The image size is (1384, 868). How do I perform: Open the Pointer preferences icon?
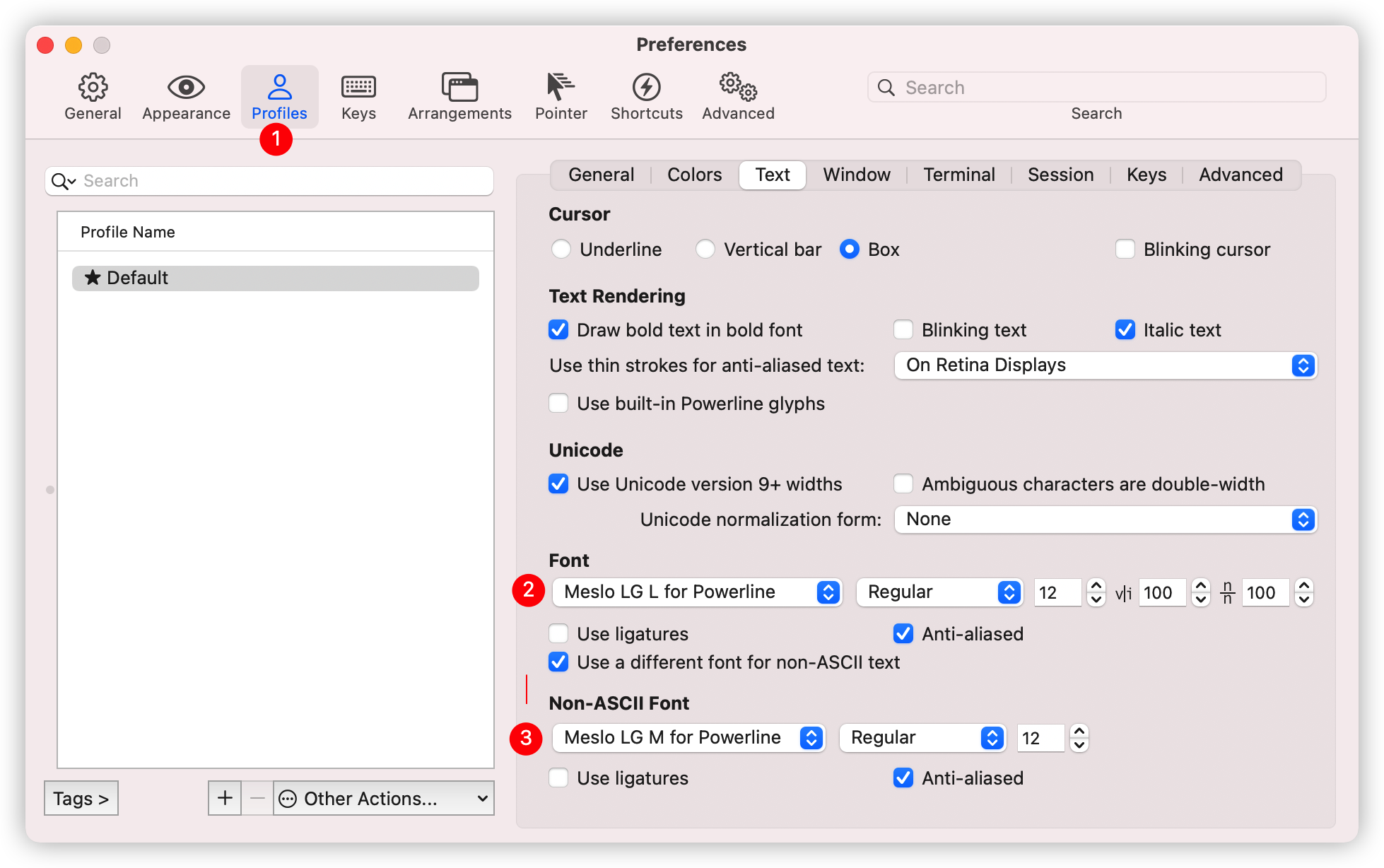561,88
